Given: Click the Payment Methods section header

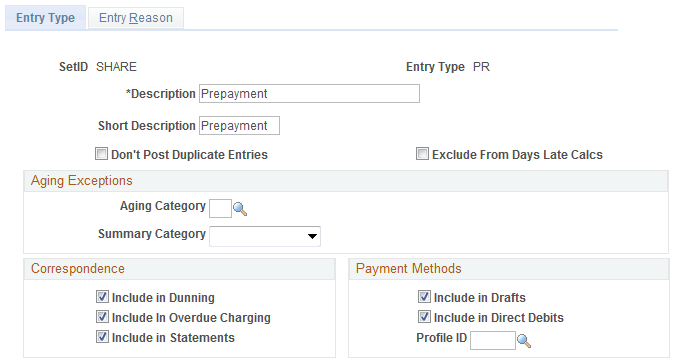Looking at the screenshot, I should (x=508, y=269).
